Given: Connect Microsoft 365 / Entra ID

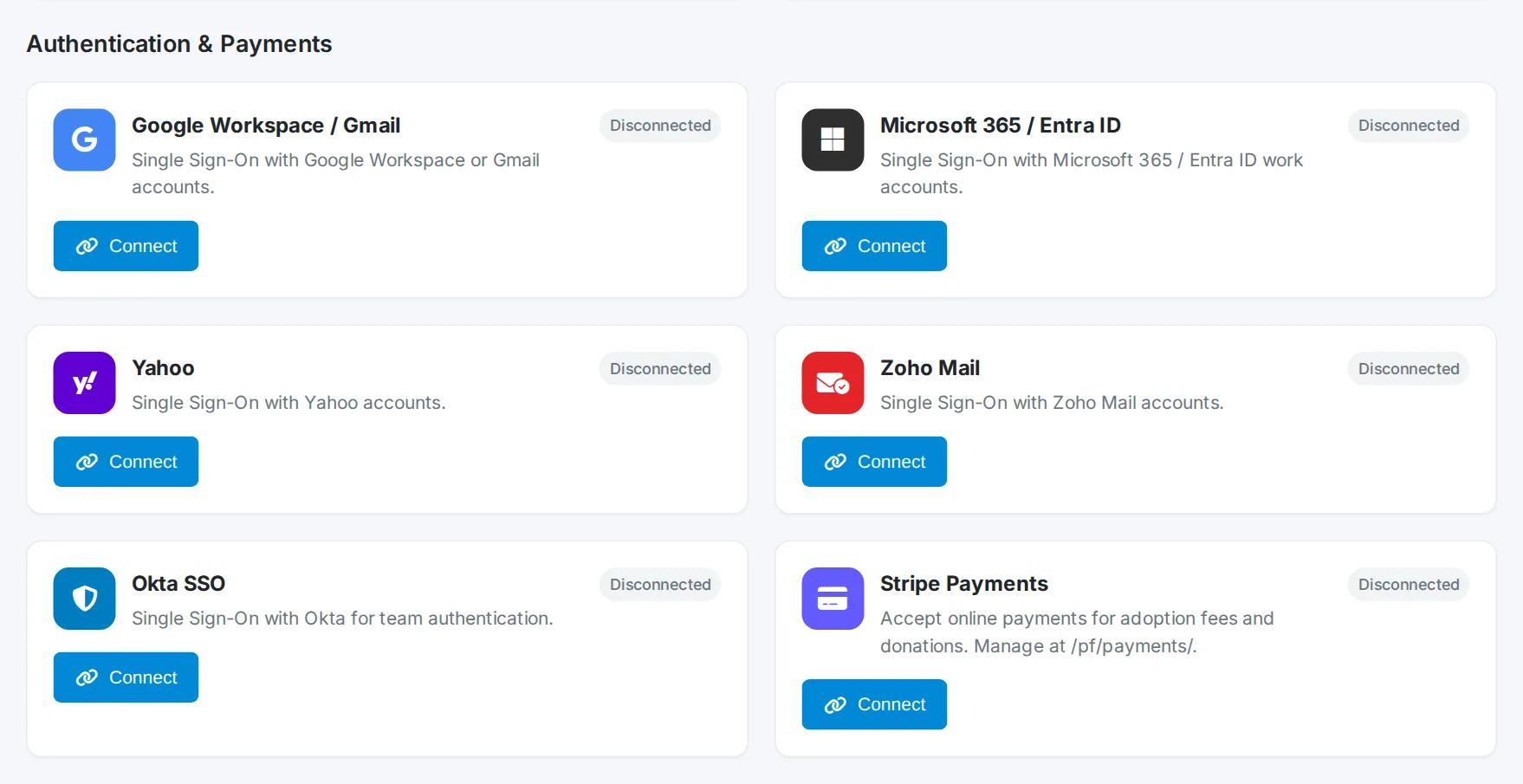Looking at the screenshot, I should click(x=874, y=246).
